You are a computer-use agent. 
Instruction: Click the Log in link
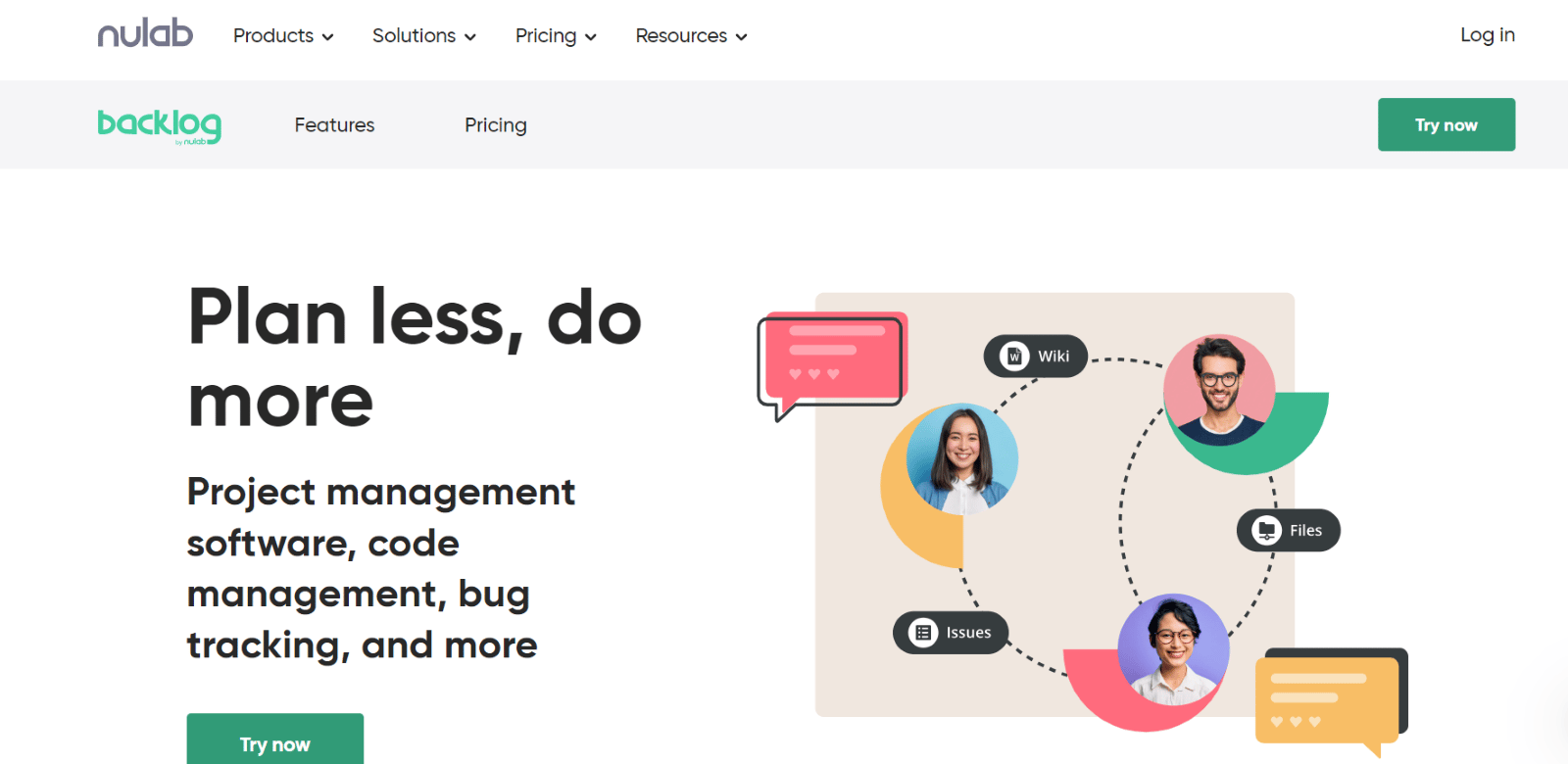point(1487,35)
